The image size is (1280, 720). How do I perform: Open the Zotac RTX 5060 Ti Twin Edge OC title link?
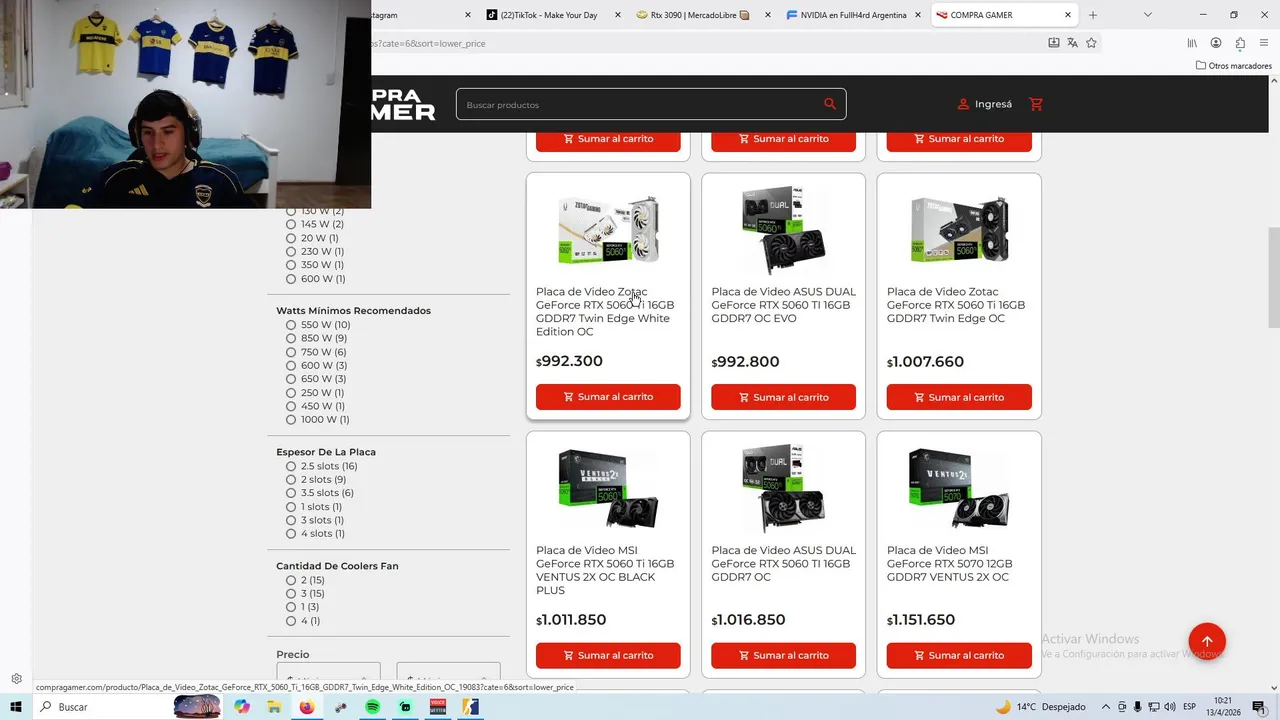956,305
